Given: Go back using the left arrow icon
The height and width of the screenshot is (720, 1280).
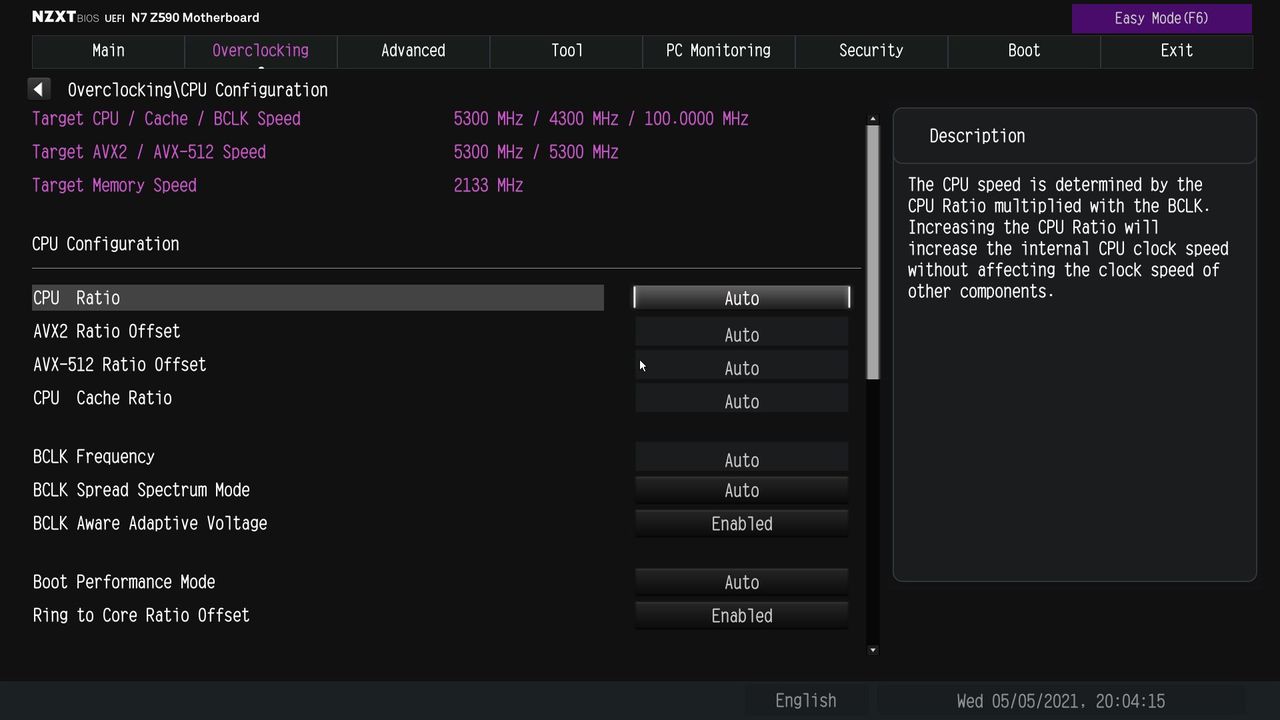Looking at the screenshot, I should point(39,89).
